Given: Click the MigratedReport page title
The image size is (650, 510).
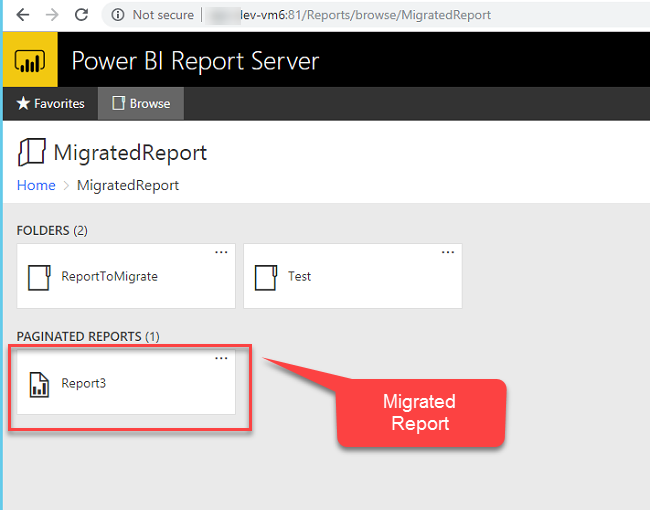Looking at the screenshot, I should [130, 153].
